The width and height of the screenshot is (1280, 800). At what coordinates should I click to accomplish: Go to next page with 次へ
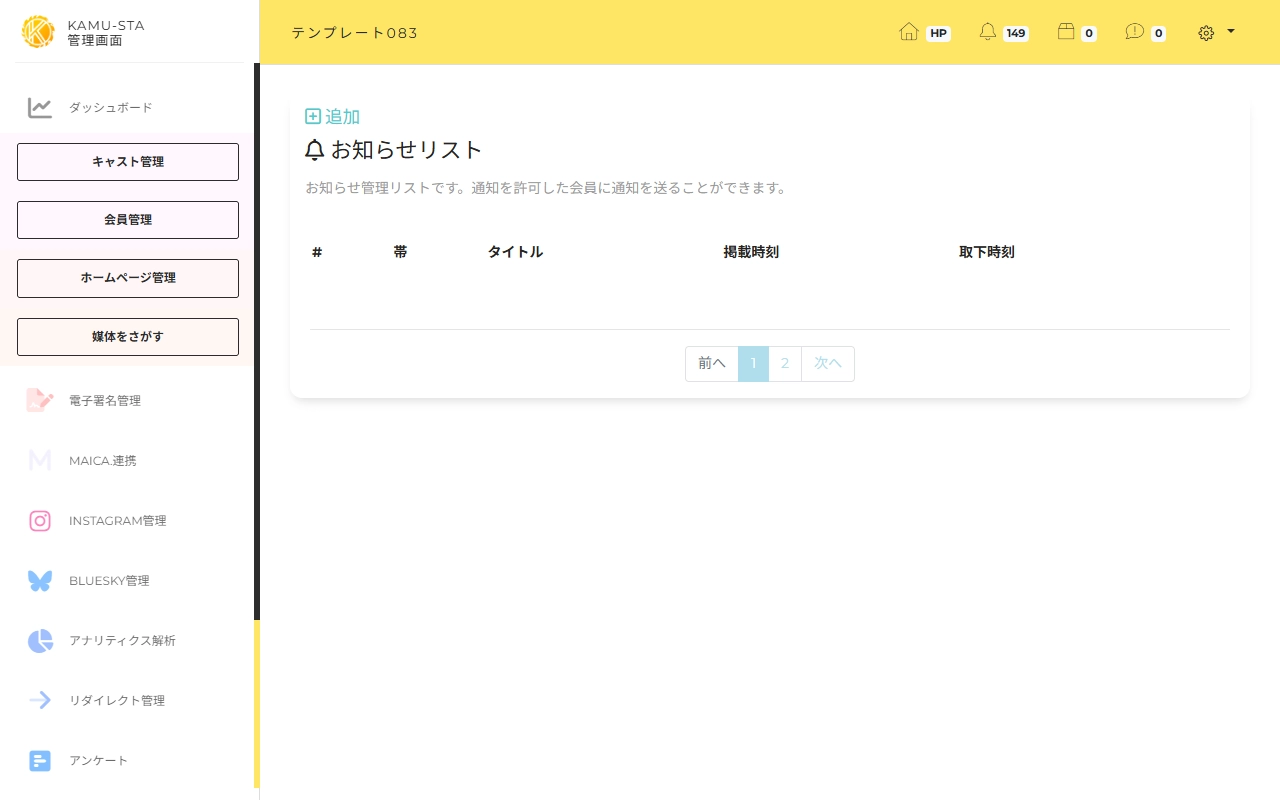pos(828,364)
